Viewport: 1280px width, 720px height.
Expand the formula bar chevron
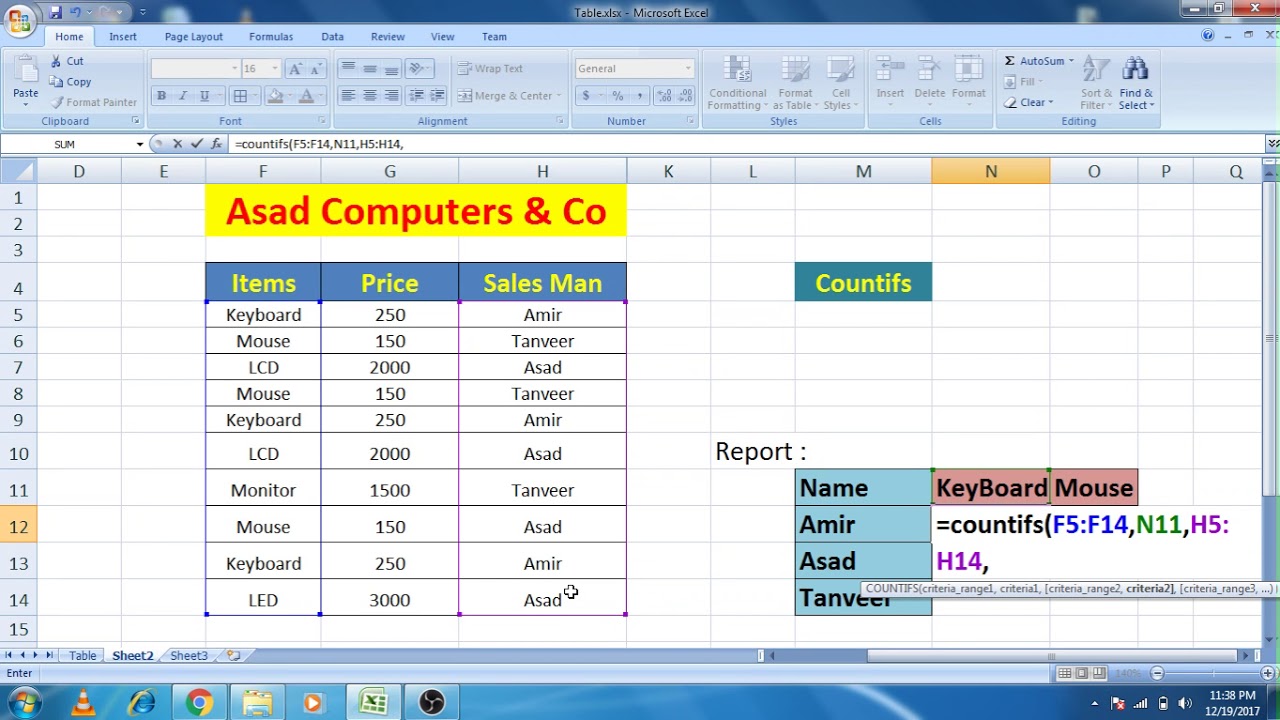point(1272,144)
